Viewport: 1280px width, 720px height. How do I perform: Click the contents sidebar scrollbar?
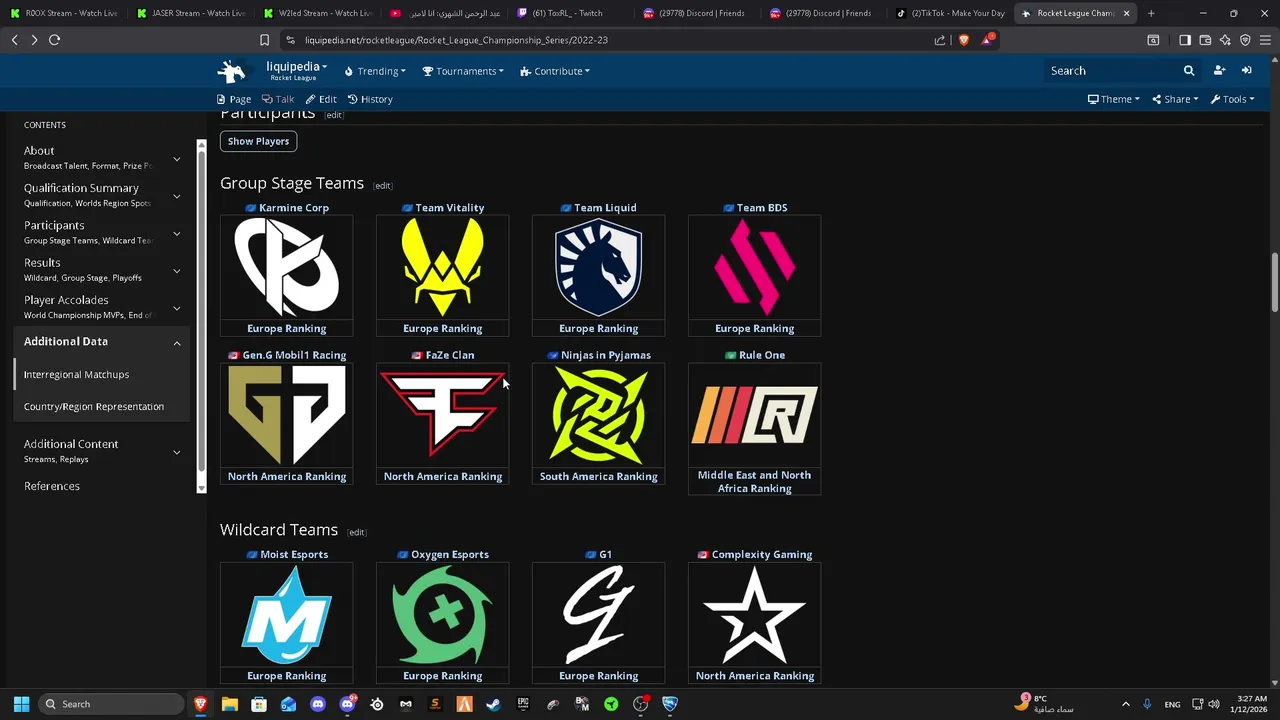click(201, 314)
